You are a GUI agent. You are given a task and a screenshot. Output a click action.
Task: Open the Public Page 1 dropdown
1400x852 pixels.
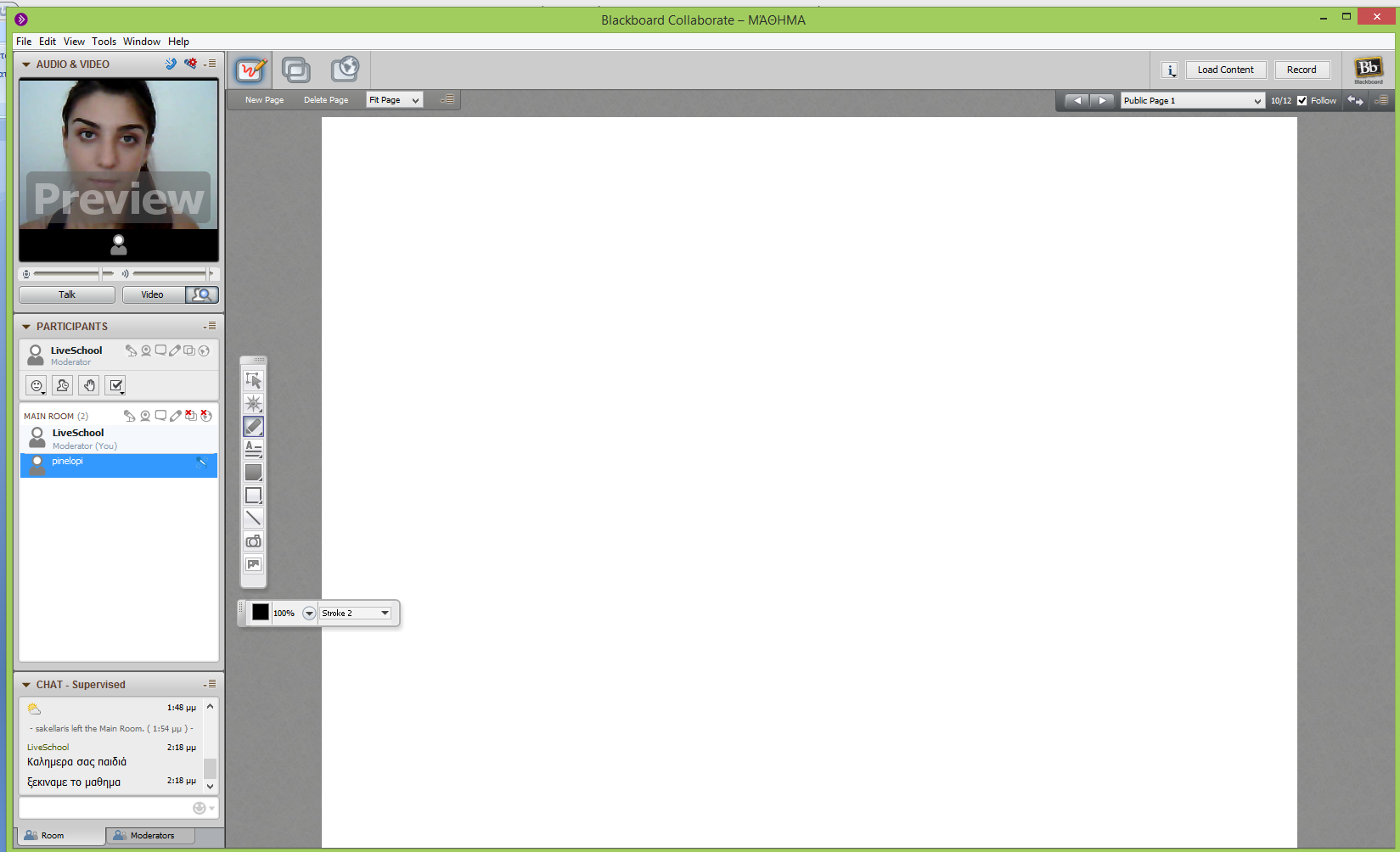(1193, 100)
